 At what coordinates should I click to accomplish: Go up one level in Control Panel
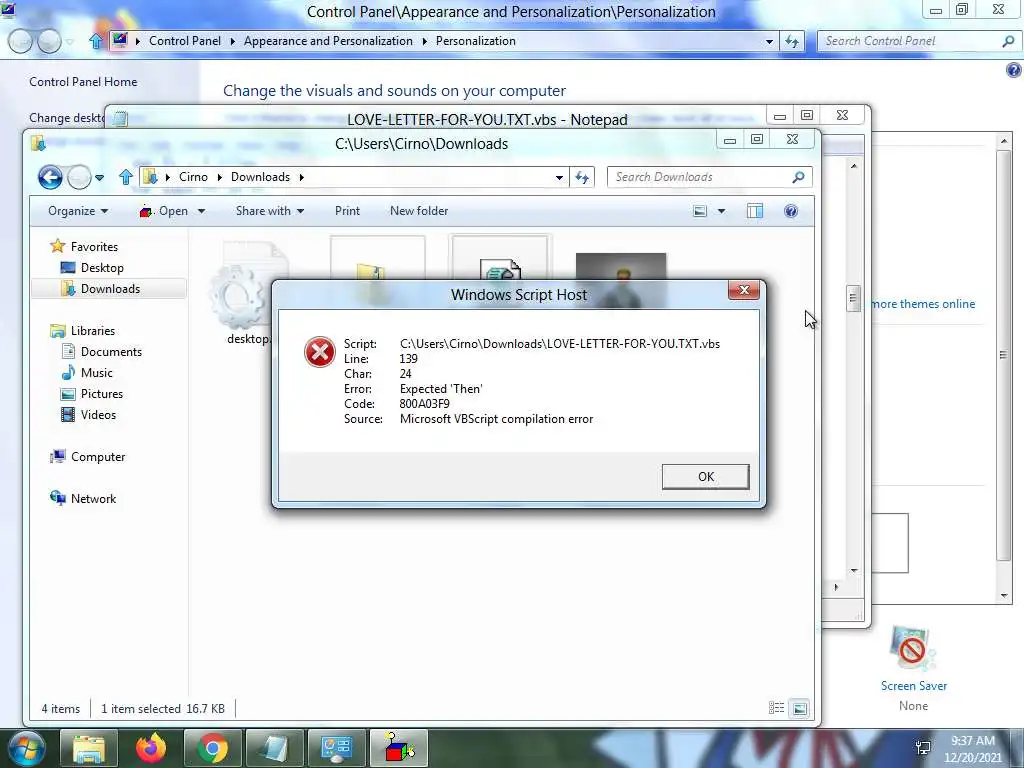[95, 41]
